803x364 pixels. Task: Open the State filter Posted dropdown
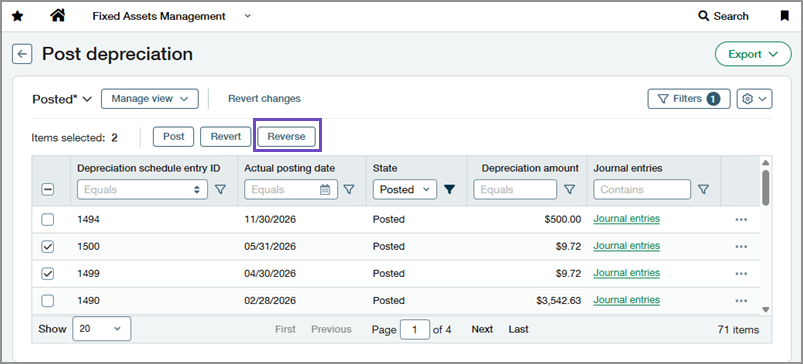[x=405, y=189]
